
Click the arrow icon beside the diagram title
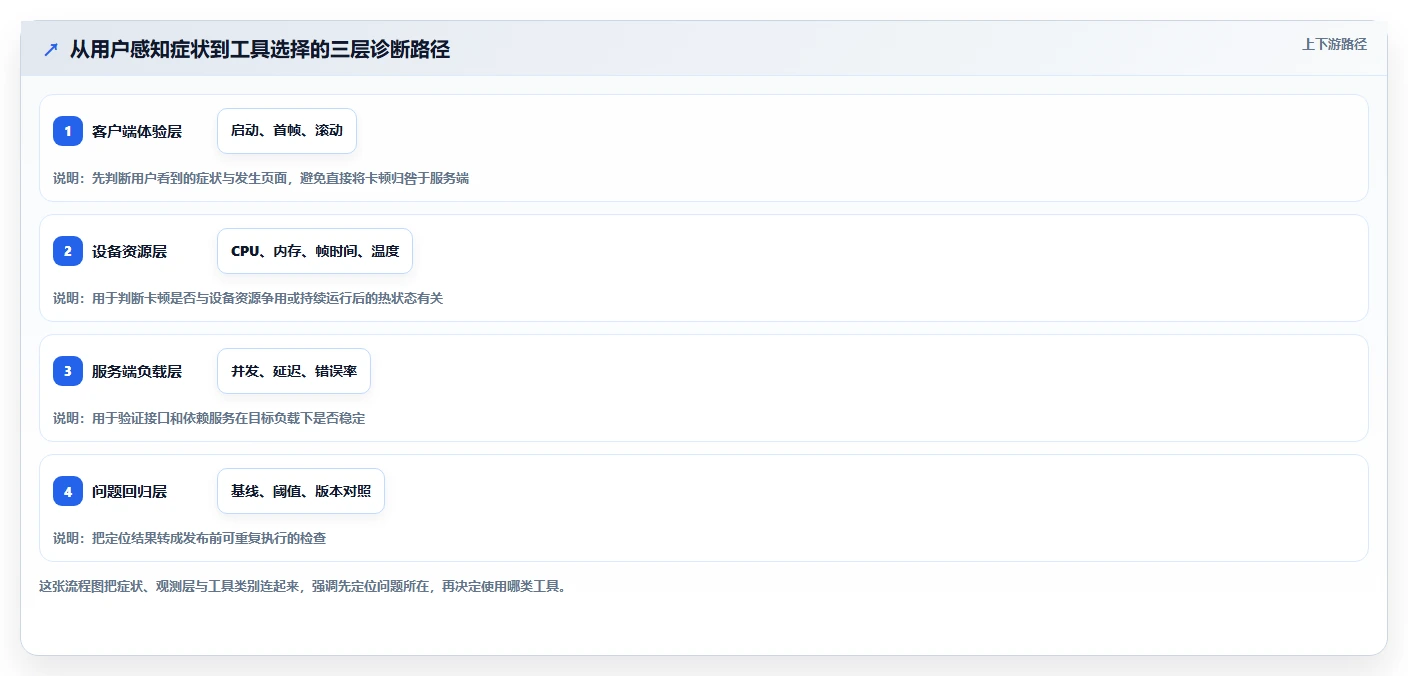coord(51,49)
